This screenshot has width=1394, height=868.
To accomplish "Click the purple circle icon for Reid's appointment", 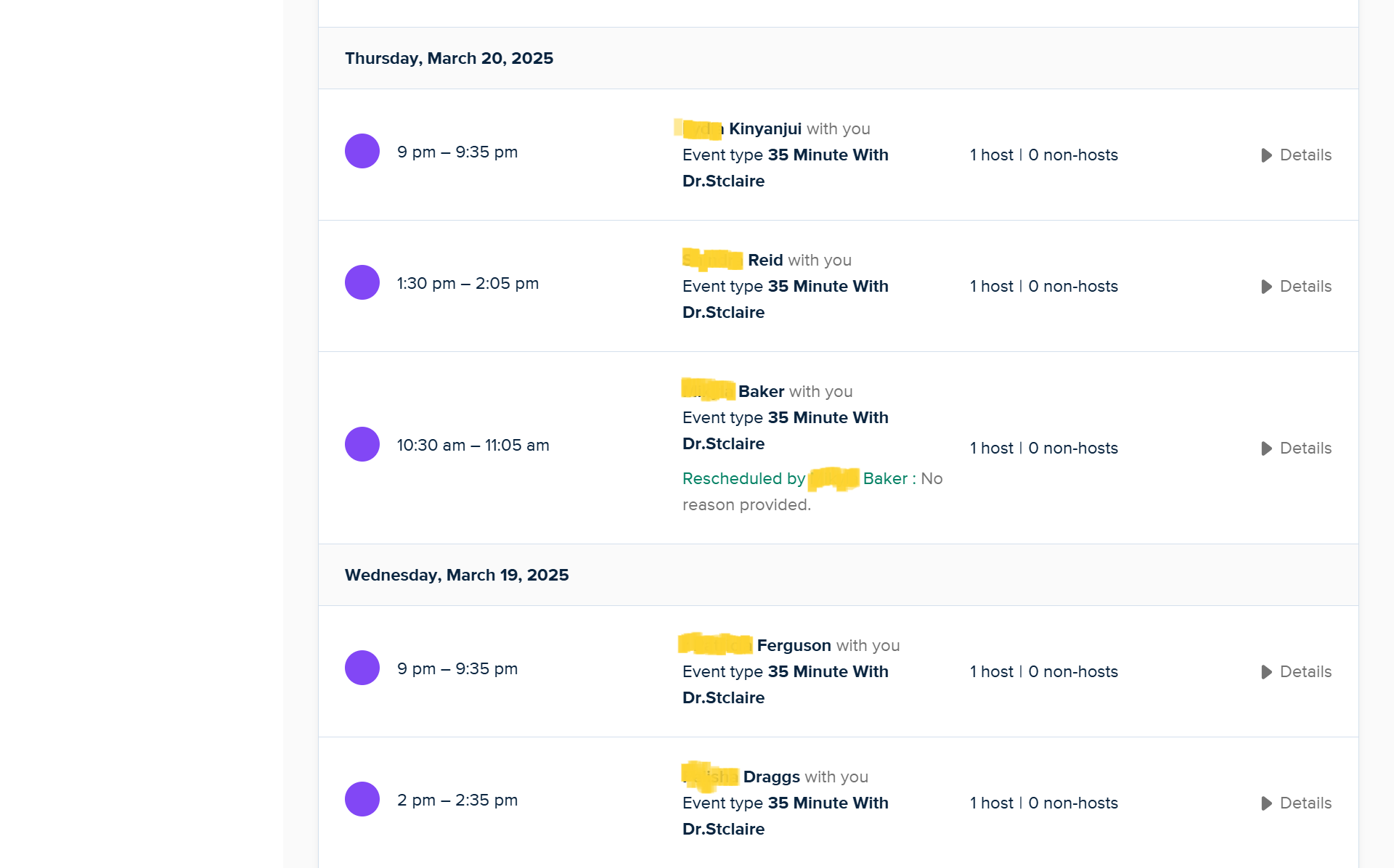I will [362, 282].
